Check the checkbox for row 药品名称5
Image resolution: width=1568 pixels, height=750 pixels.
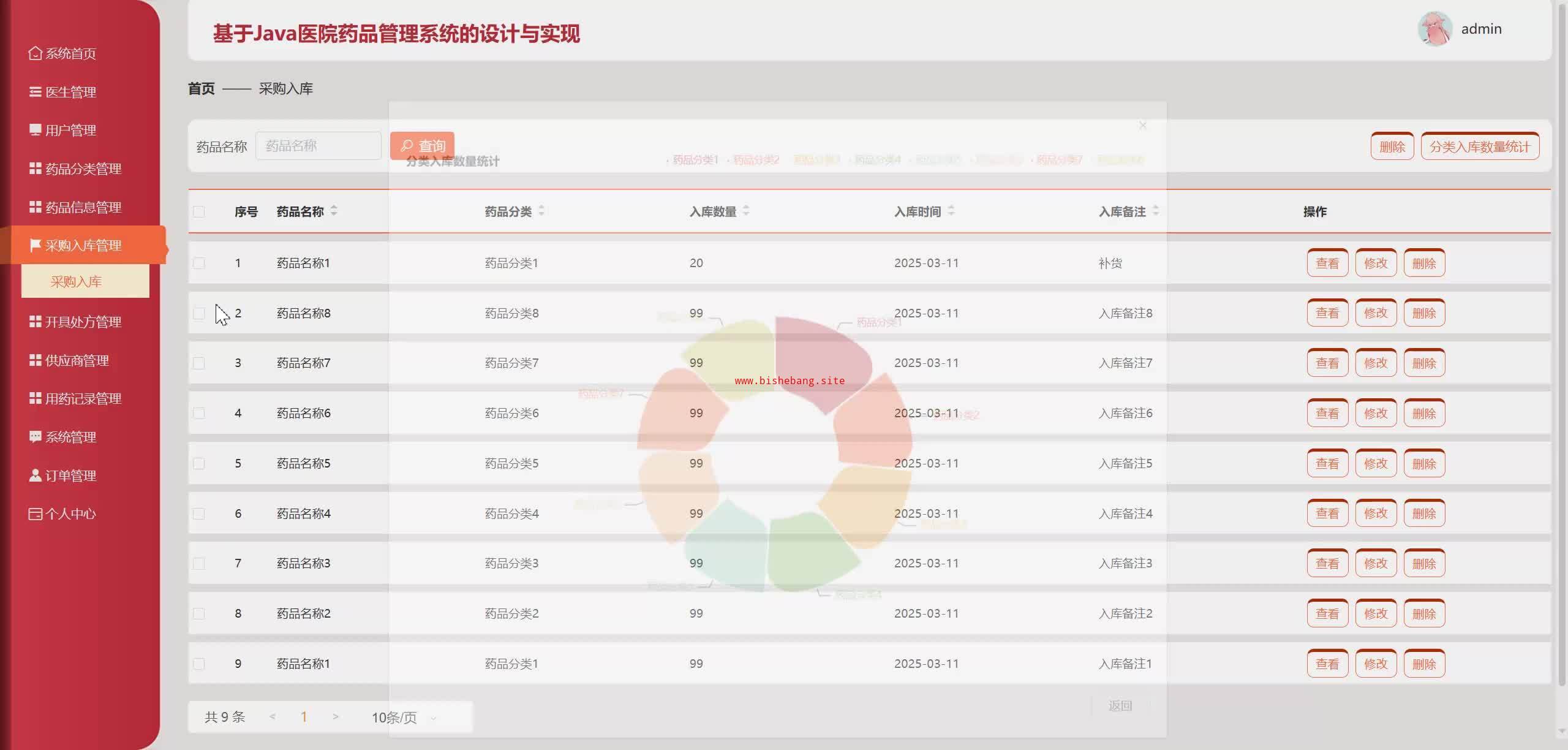click(x=198, y=464)
